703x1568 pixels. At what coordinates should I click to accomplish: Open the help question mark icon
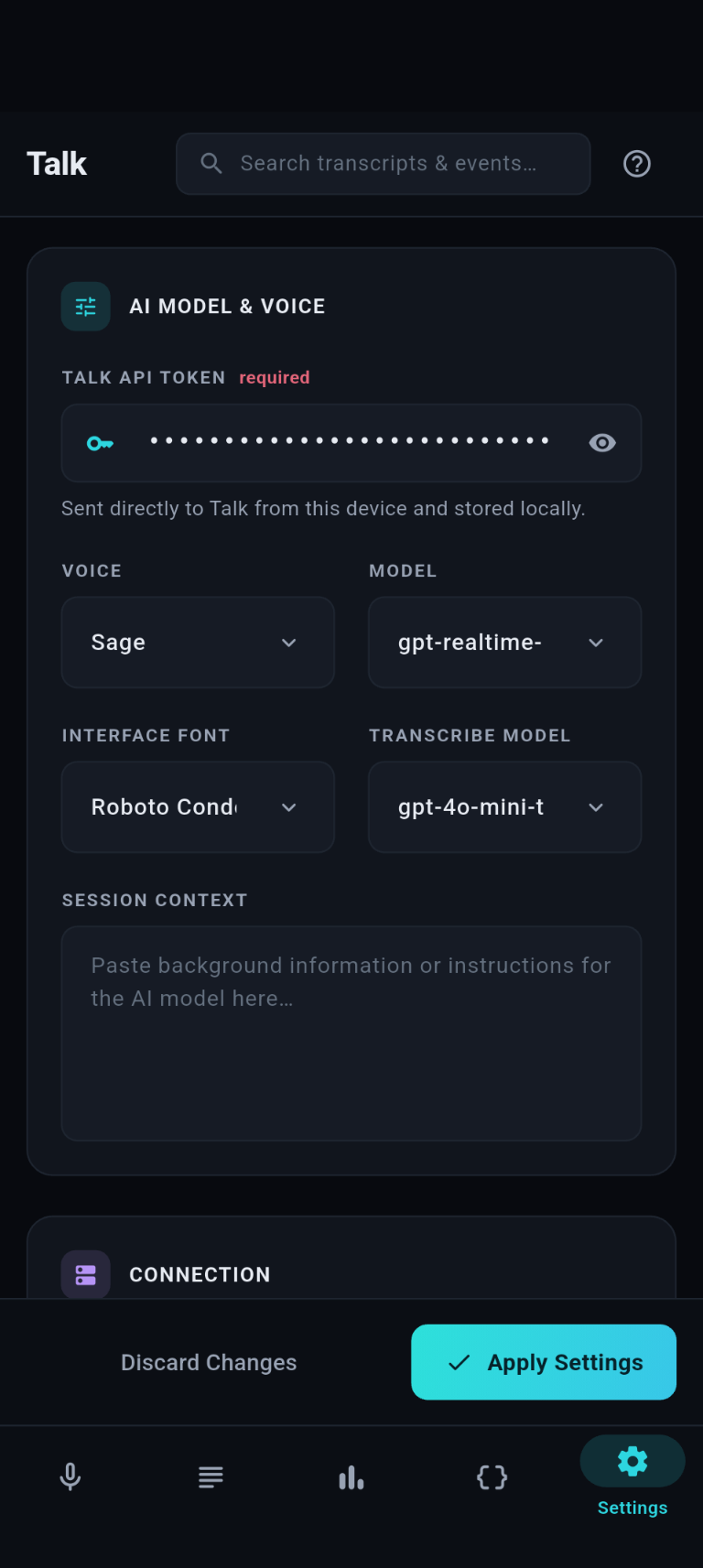point(637,164)
